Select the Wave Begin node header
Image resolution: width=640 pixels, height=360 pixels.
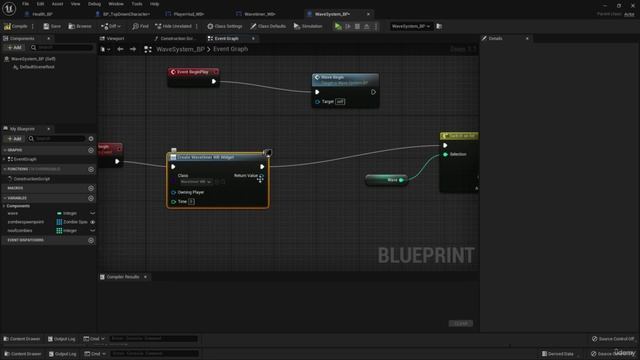point(345,80)
